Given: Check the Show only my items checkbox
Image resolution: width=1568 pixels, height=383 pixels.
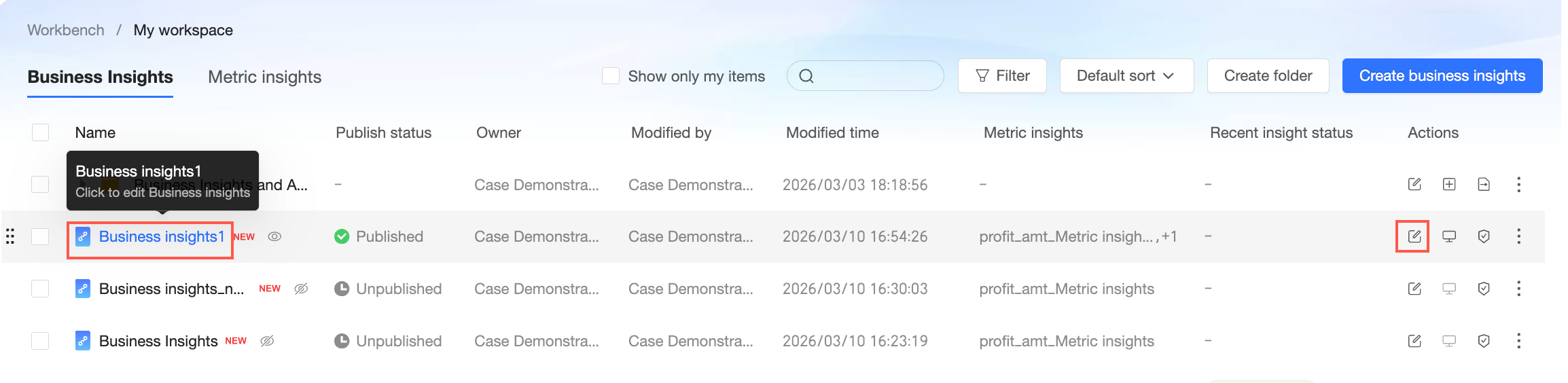Looking at the screenshot, I should (x=611, y=76).
